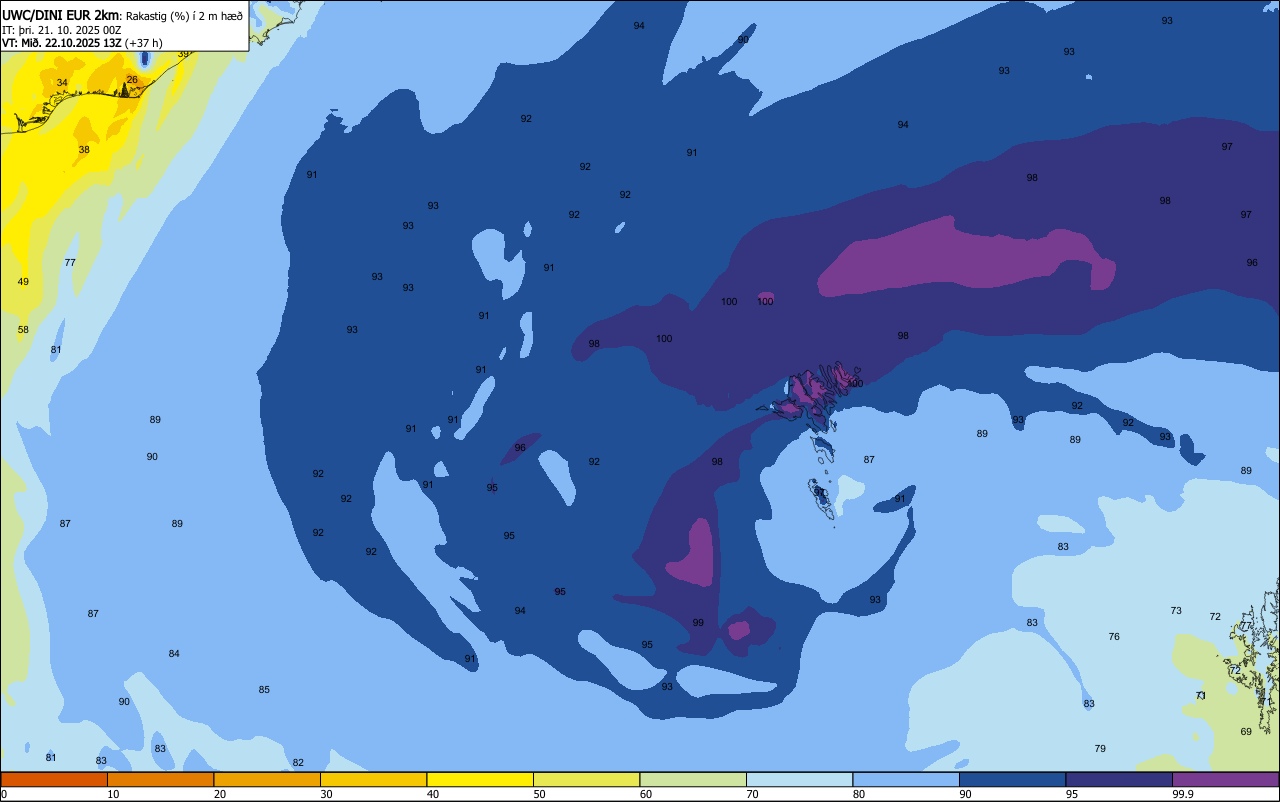The width and height of the screenshot is (1280, 802).
Task: Select the 10–20 orange legend color segment
Action: point(160,779)
